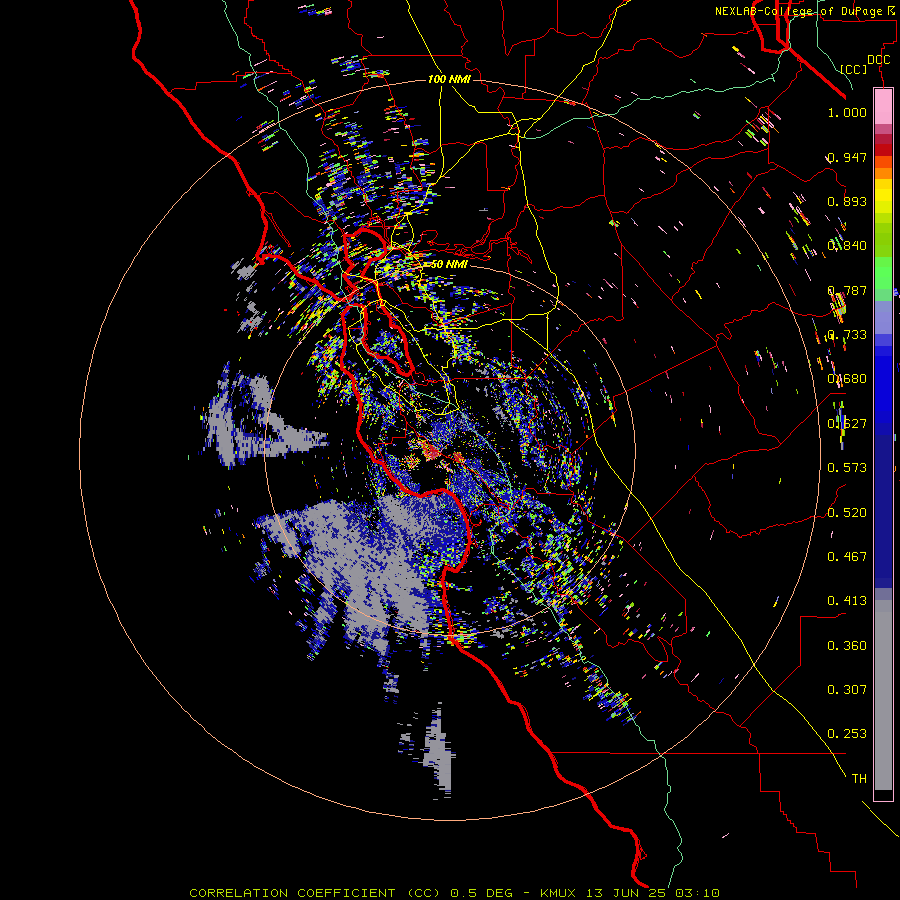Viewport: 900px width, 900px height.
Task: Click the 0.947 legend value
Action: 847,157
